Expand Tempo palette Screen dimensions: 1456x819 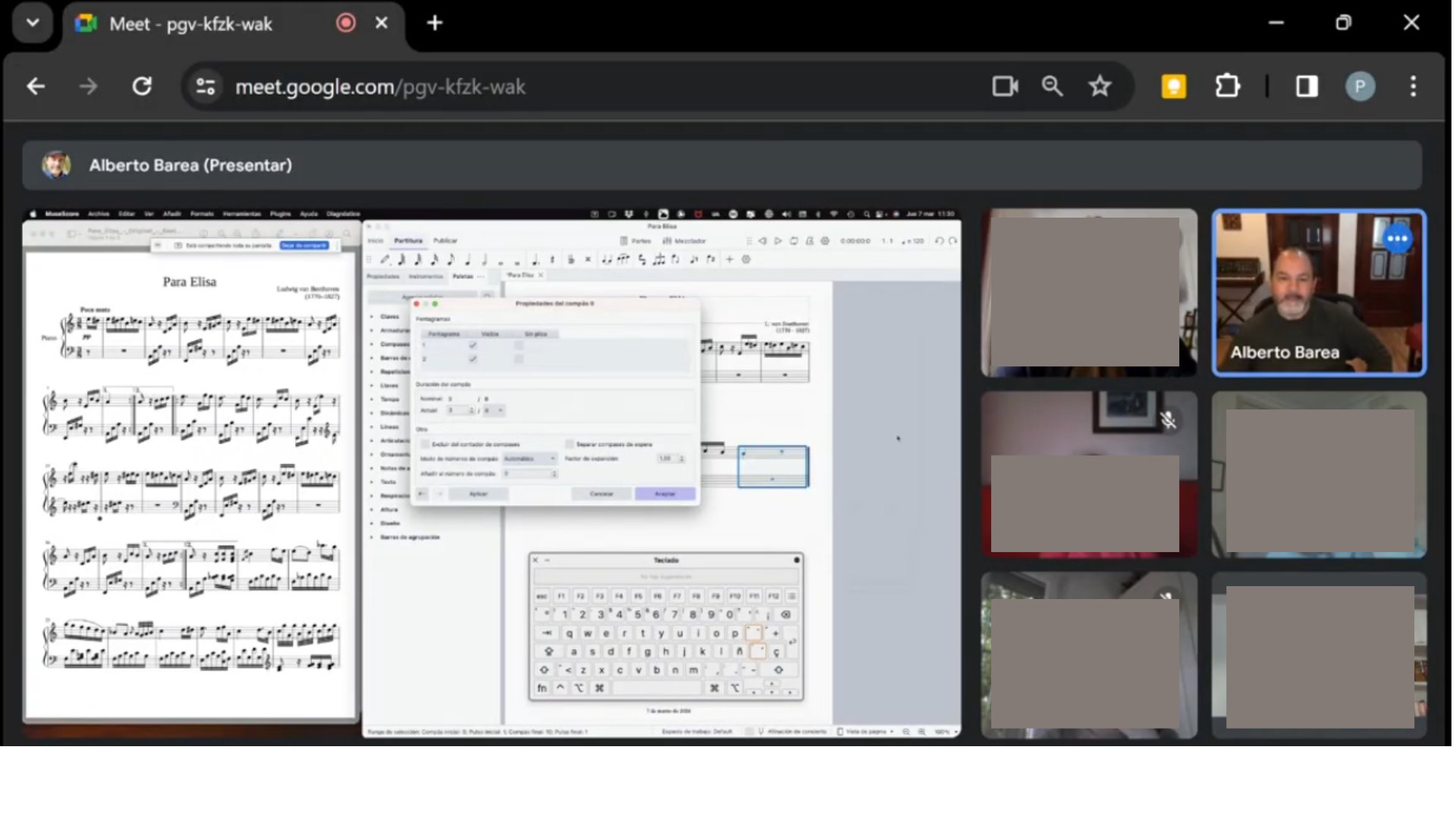tap(372, 400)
